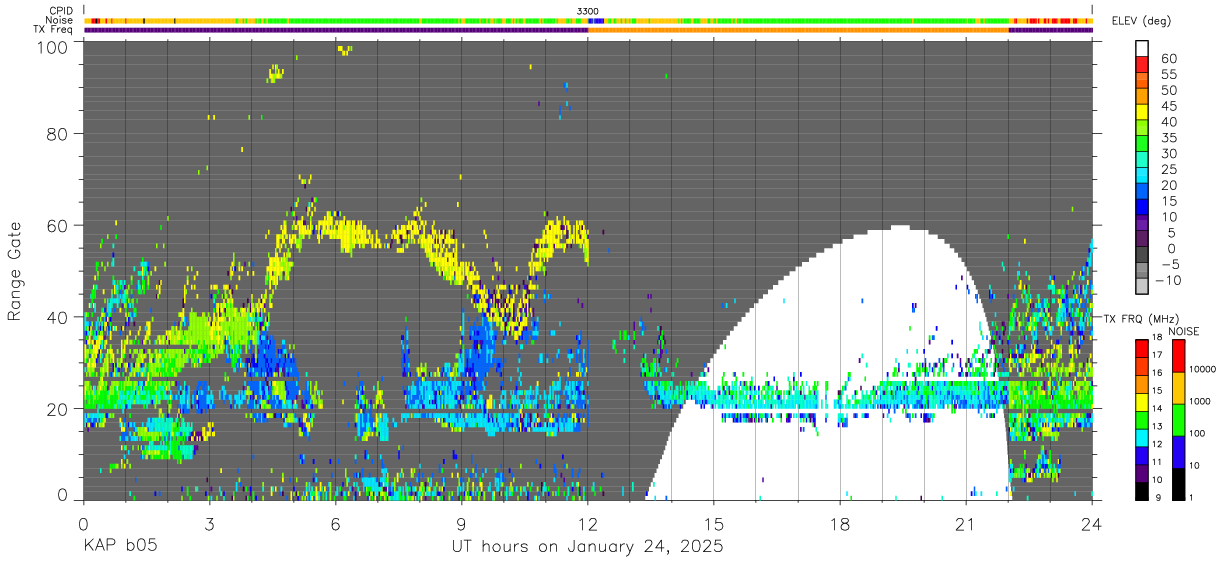This screenshot has width=1228, height=567.
Task: Click UT hours axis tick label 3
Action: [x=209, y=524]
